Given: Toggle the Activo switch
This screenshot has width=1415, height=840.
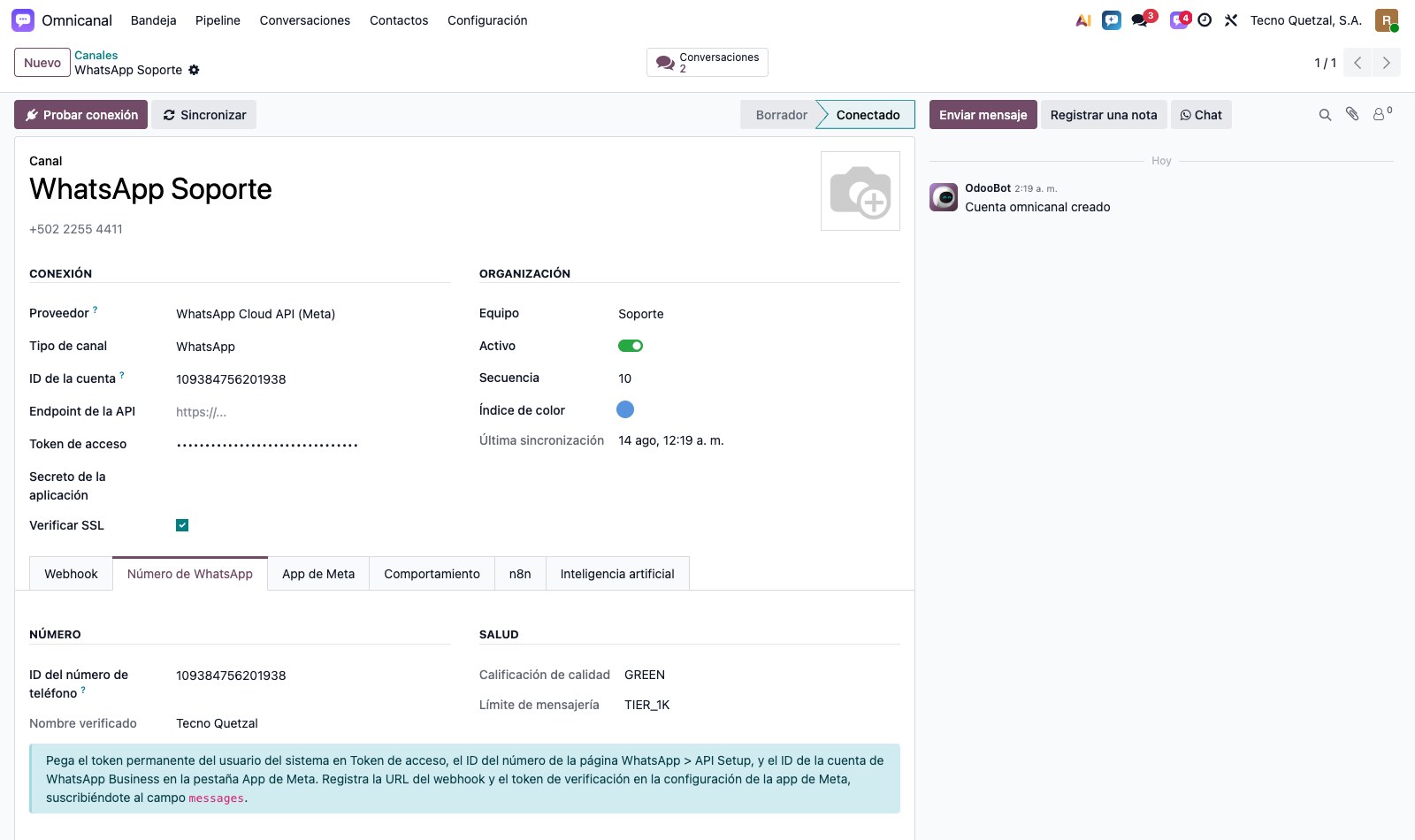Looking at the screenshot, I should point(631,346).
